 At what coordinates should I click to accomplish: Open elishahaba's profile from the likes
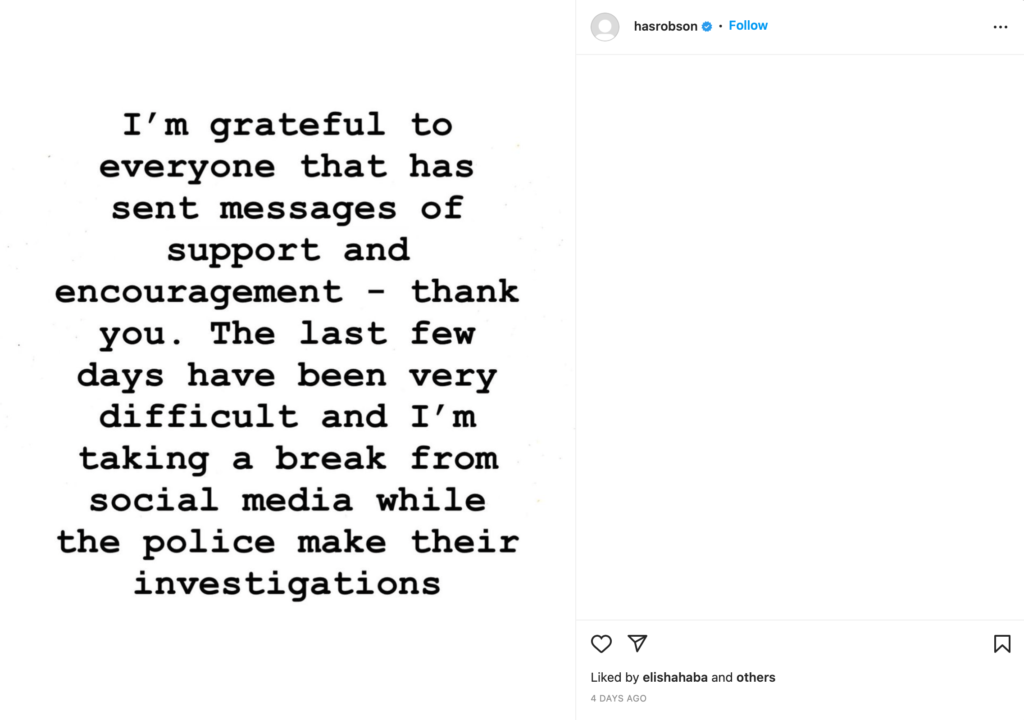[675, 677]
